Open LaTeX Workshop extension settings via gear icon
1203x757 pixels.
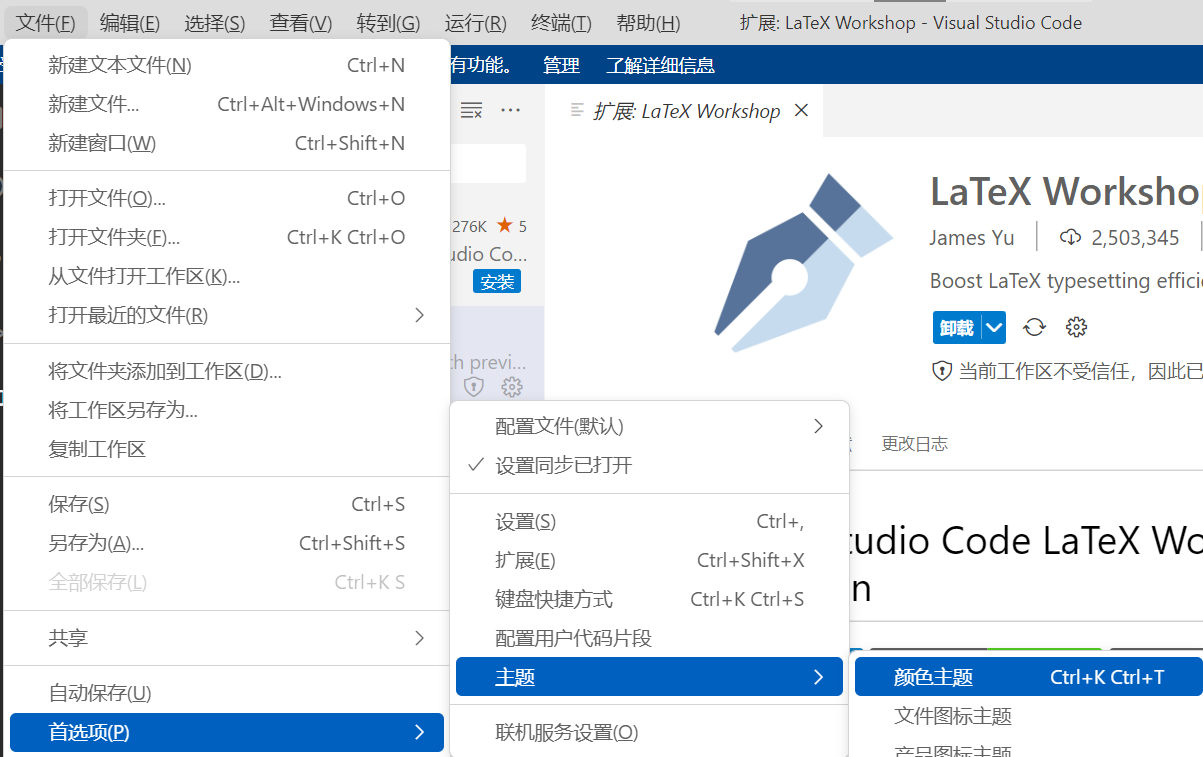click(x=1075, y=327)
